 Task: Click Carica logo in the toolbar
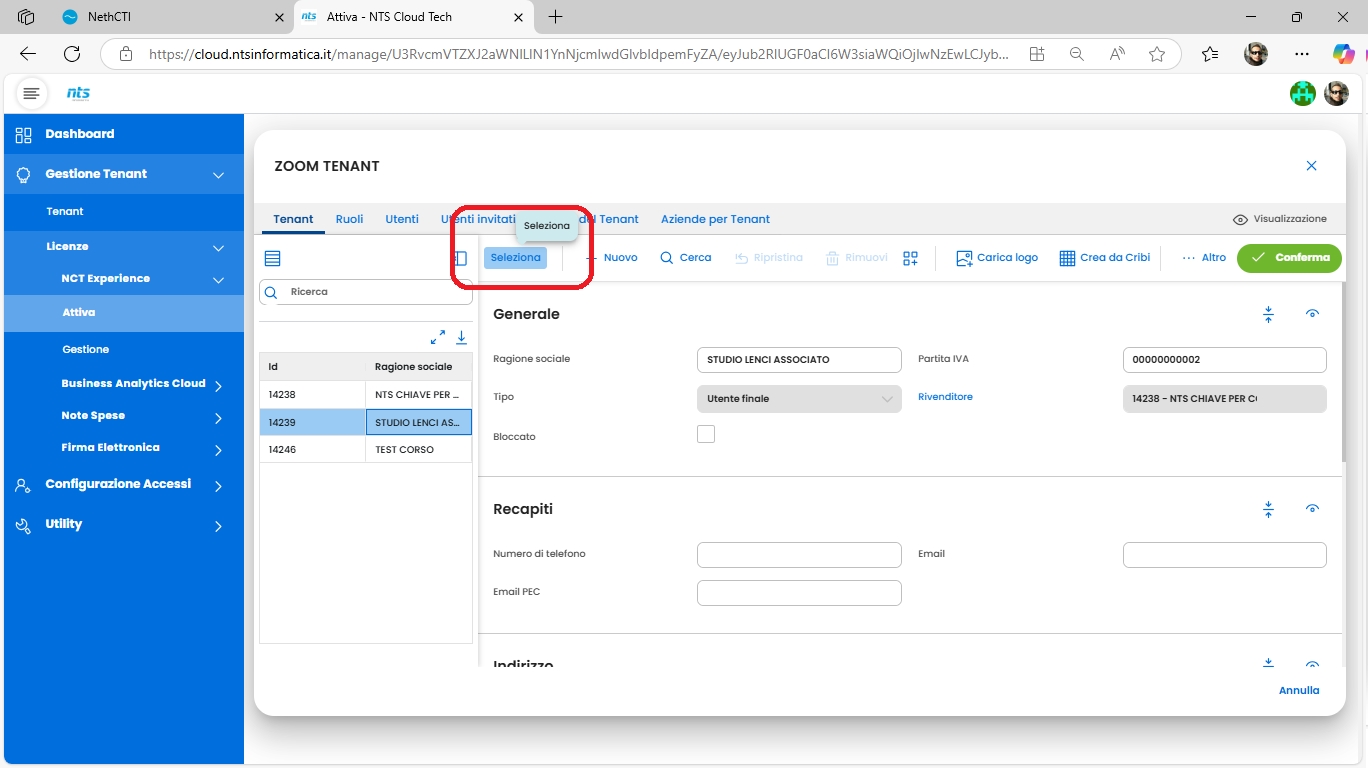point(997,258)
